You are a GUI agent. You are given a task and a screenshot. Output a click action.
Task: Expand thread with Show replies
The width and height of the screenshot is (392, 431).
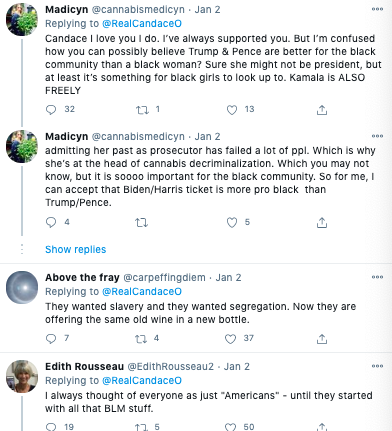[x=76, y=249]
